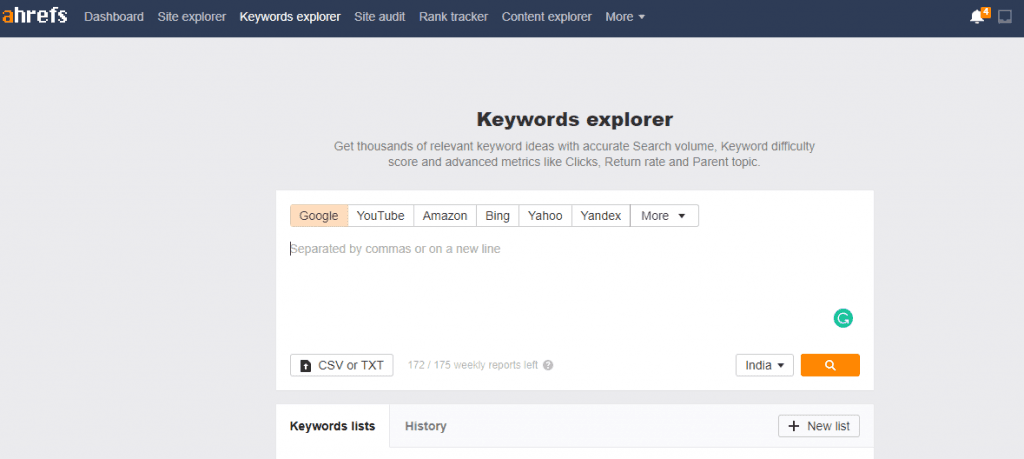Viewport: 1024px width, 459px height.
Task: Create a New list
Action: [x=819, y=426]
